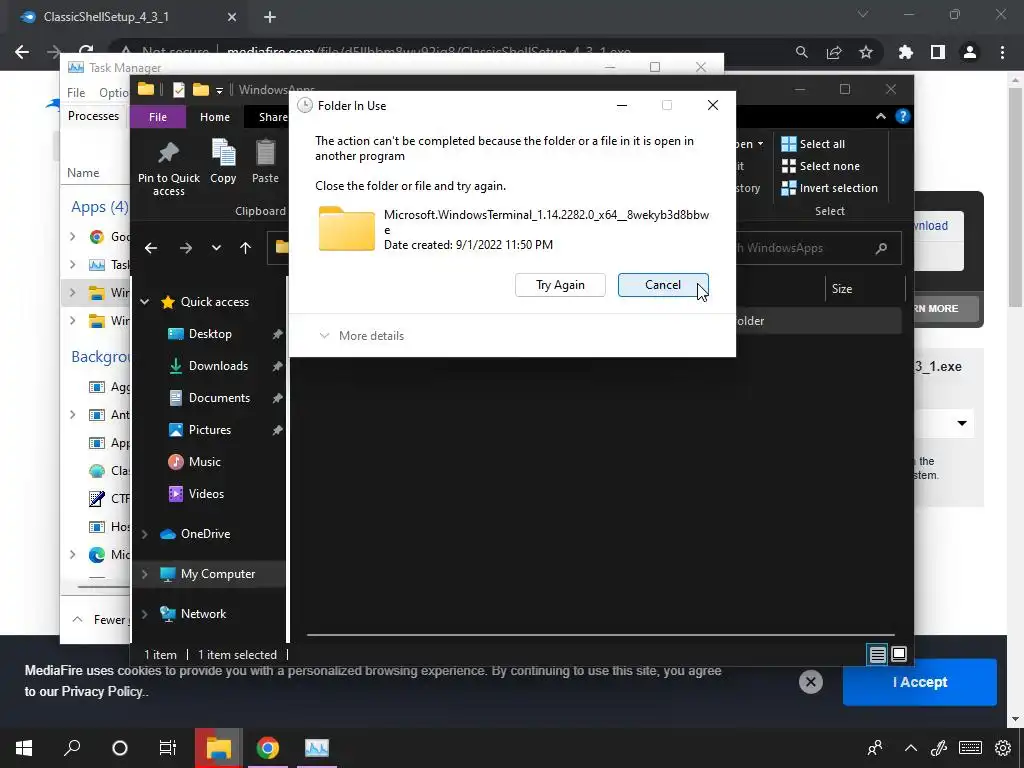Click the Size column header

click(841, 289)
